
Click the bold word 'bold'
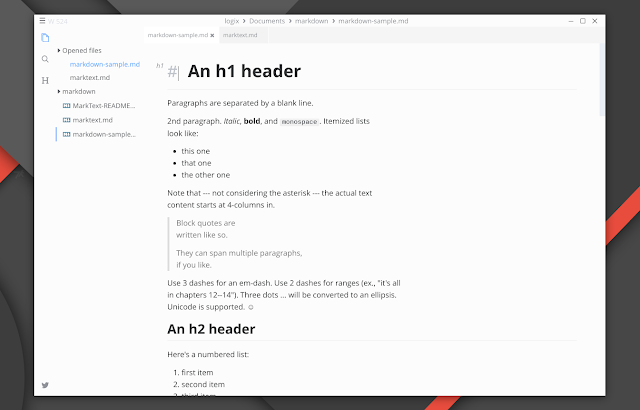click(x=252, y=121)
